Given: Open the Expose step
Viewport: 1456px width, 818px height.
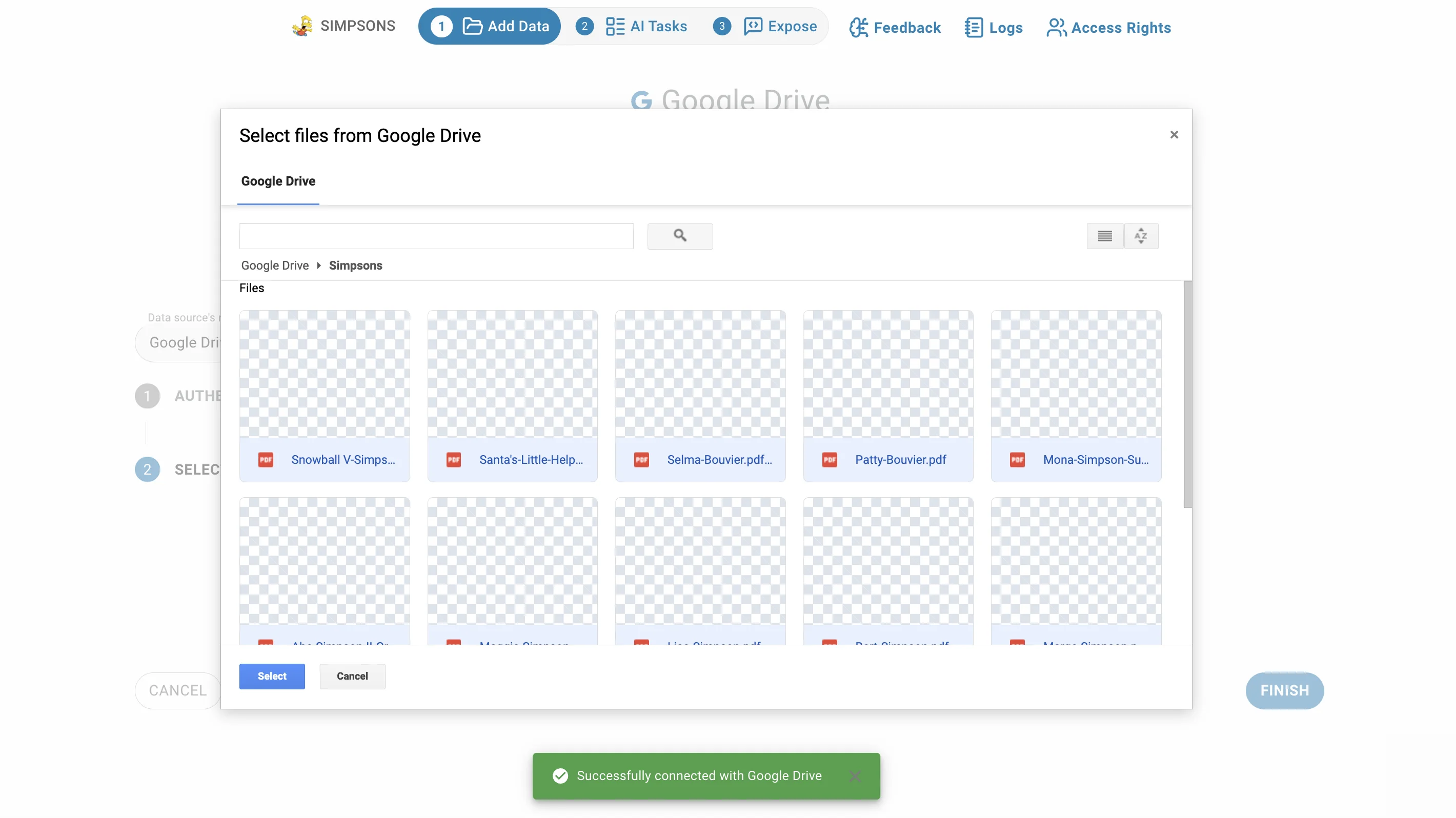Looking at the screenshot, I should pyautogui.click(x=765, y=26).
